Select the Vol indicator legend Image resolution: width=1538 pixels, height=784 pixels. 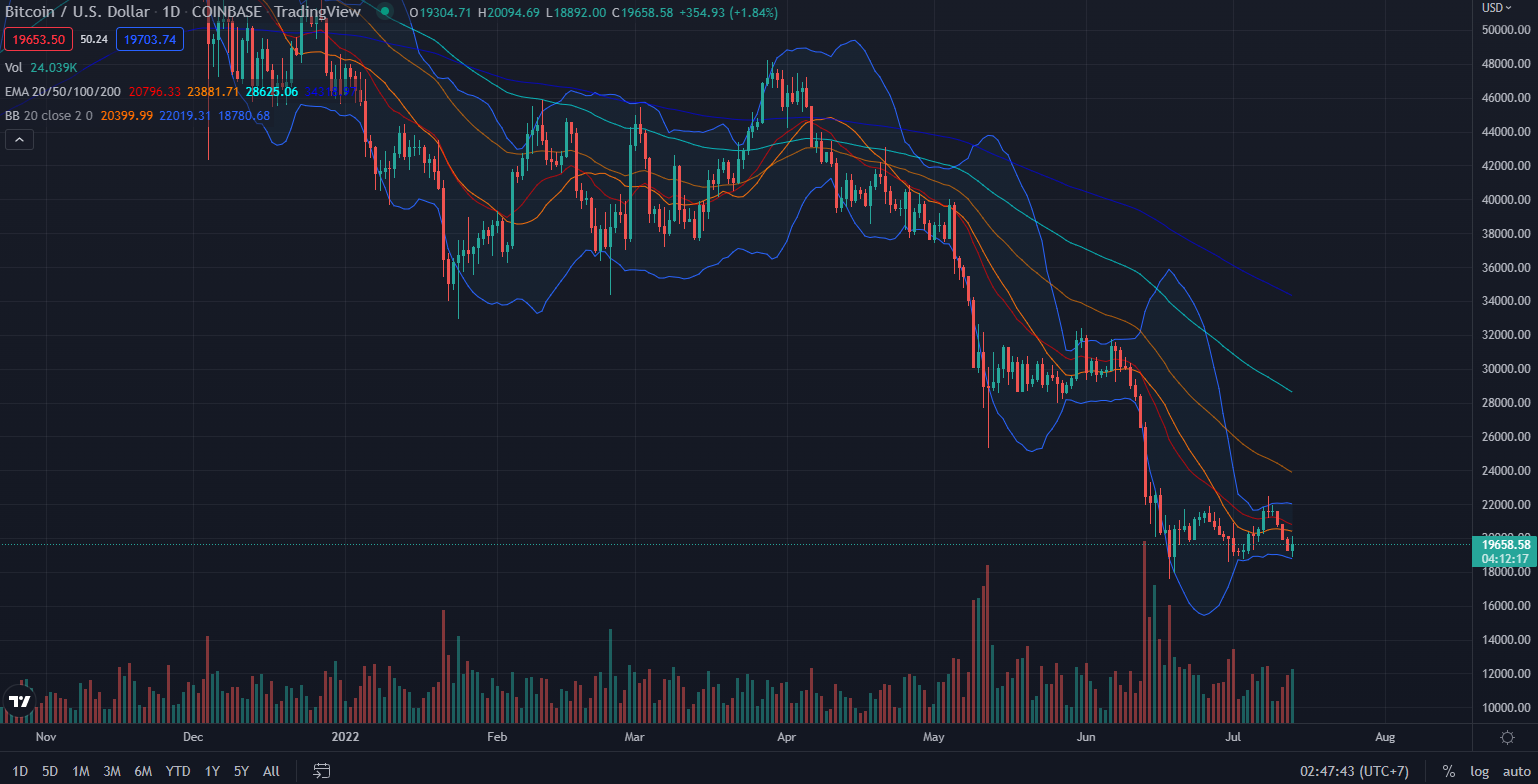(14, 68)
